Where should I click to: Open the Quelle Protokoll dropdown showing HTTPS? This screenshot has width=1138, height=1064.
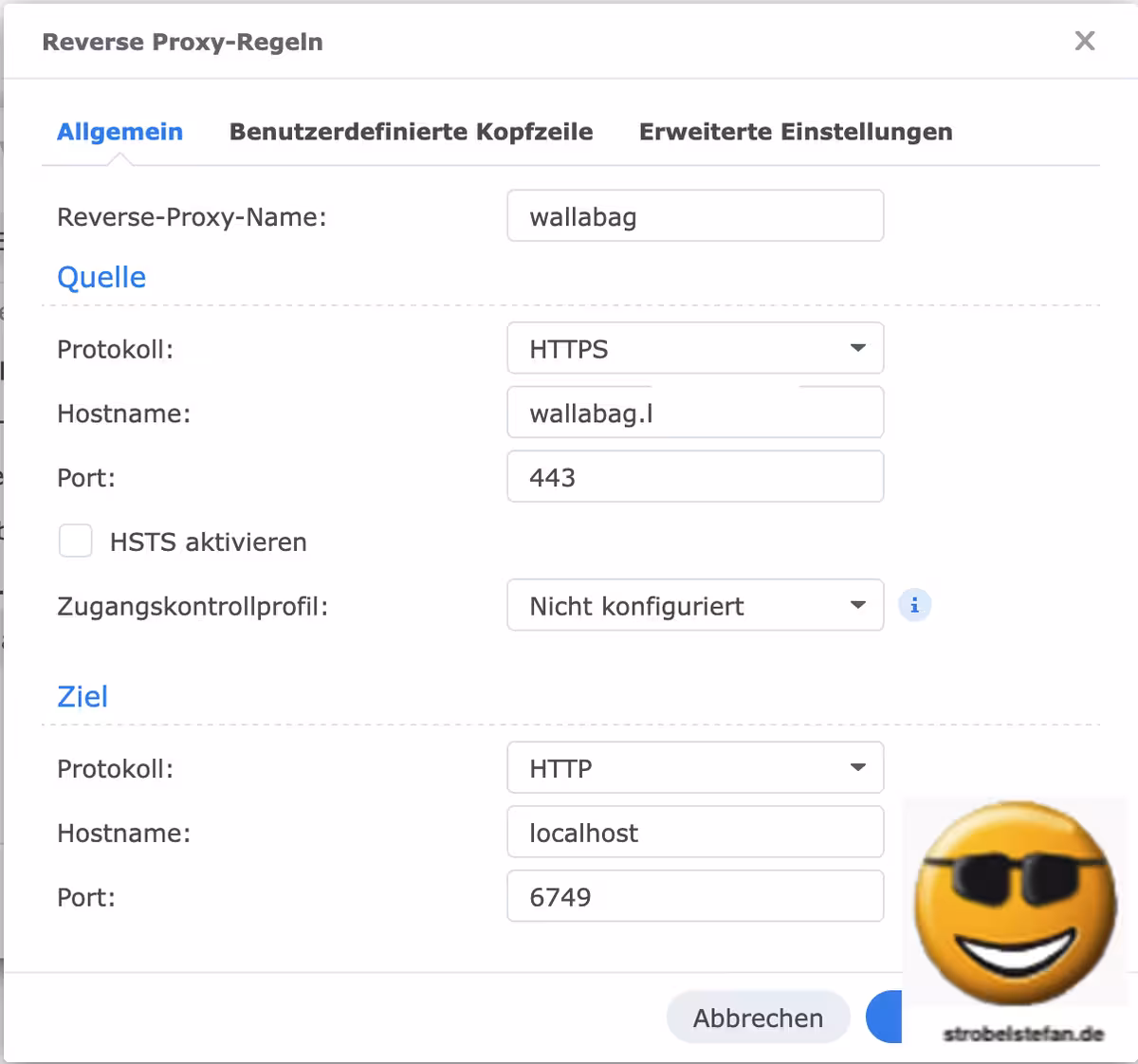(695, 349)
